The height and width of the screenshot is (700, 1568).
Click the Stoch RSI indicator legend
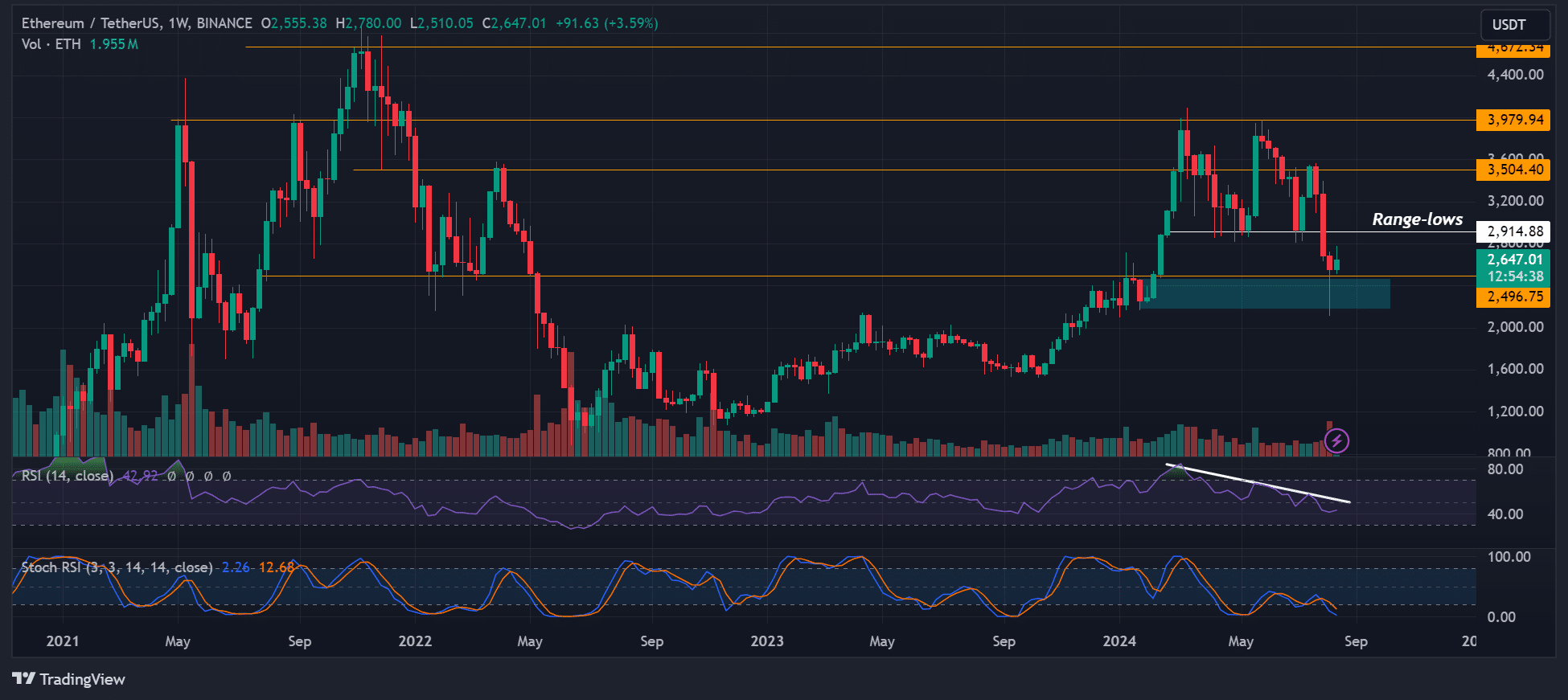click(117, 567)
